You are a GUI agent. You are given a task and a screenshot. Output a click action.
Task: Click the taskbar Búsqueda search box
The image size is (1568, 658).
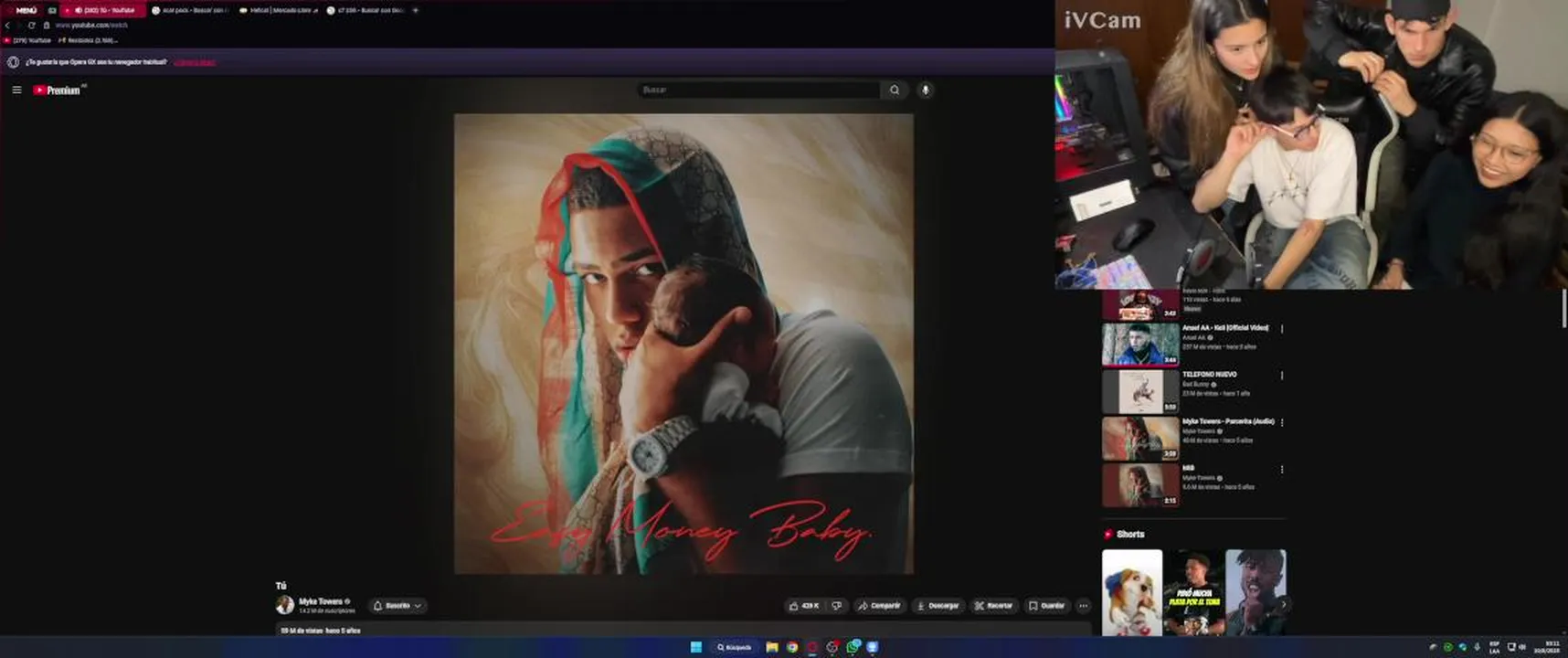click(734, 647)
